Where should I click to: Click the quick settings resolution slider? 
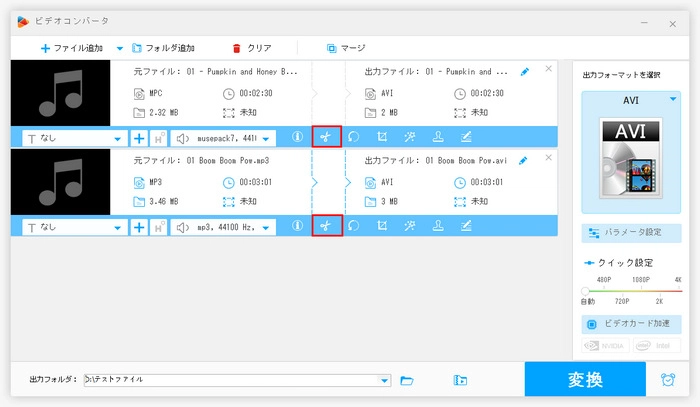[x=631, y=291]
